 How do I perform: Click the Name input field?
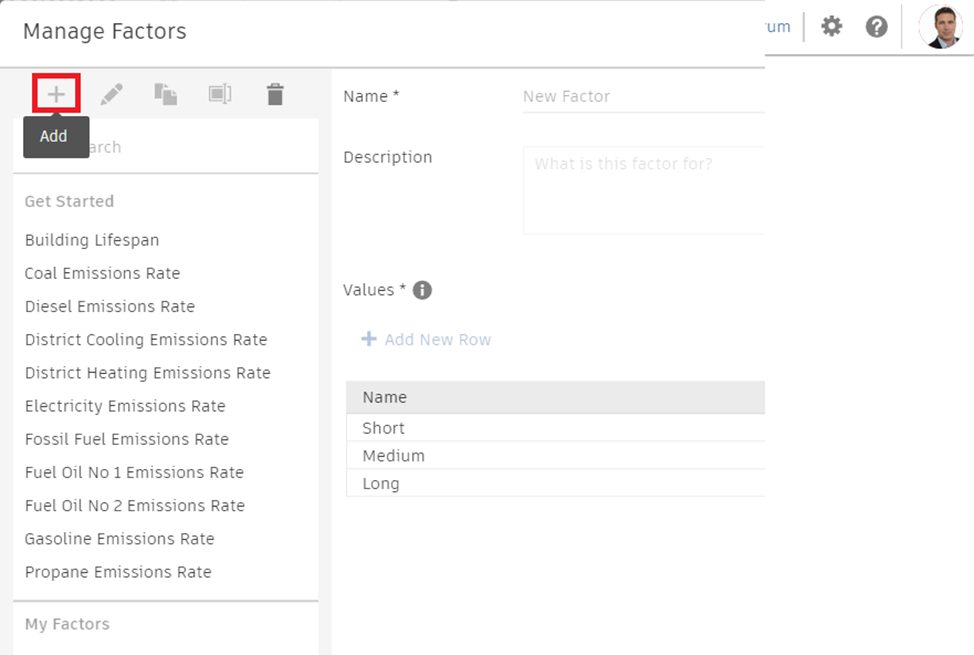(642, 97)
